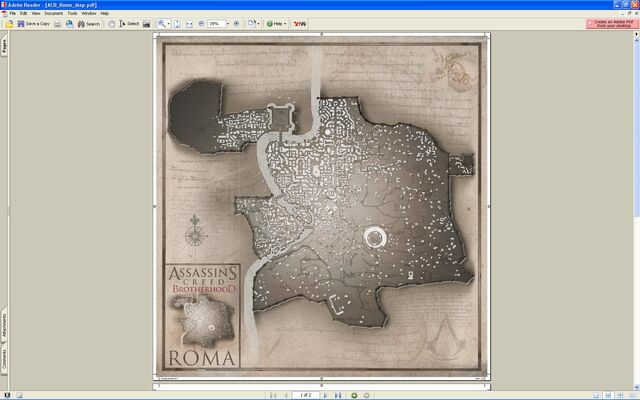This screenshot has height=400, width=640.
Task: Open the Help dropdown arrow
Action: [x=285, y=24]
